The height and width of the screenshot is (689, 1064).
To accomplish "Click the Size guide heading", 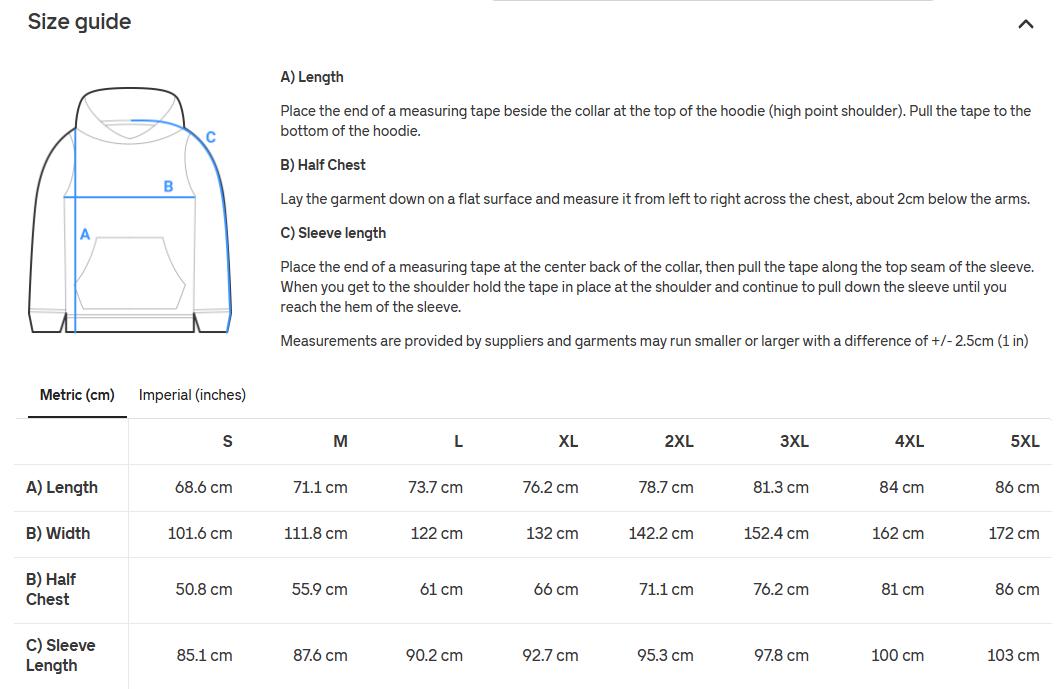I will pyautogui.click(x=79, y=22).
